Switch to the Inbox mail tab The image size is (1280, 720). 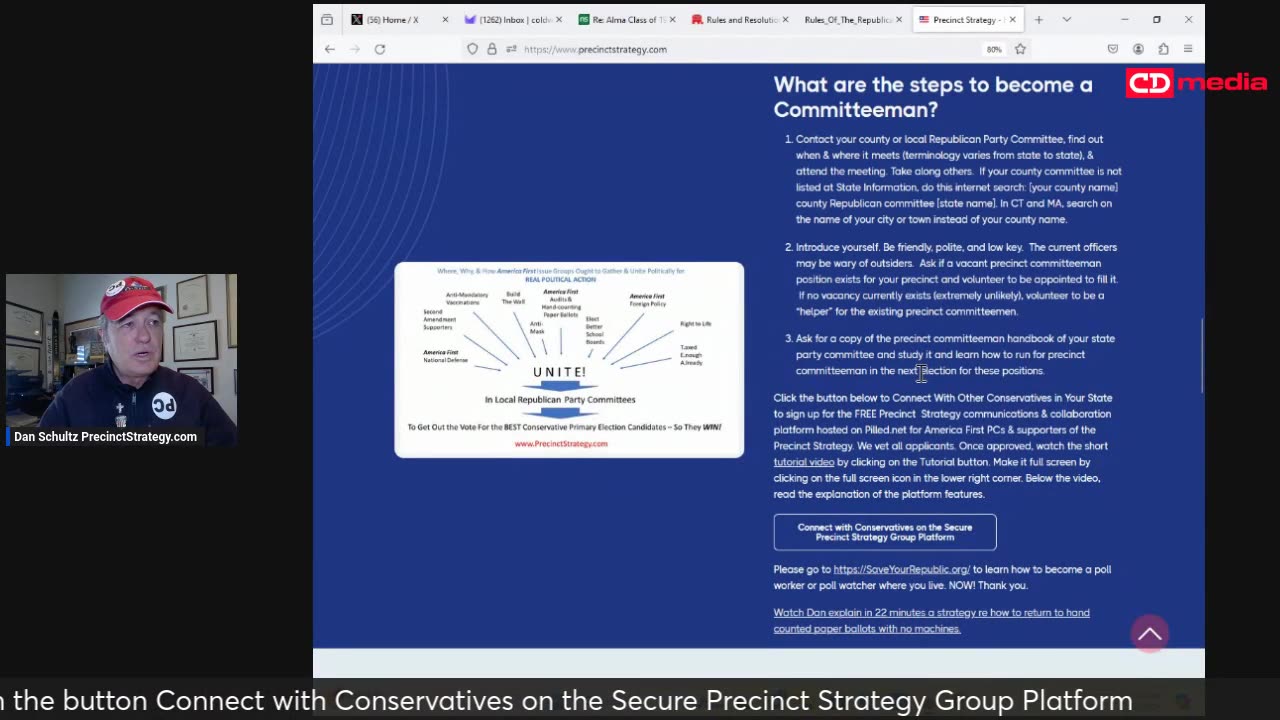tap(510, 19)
